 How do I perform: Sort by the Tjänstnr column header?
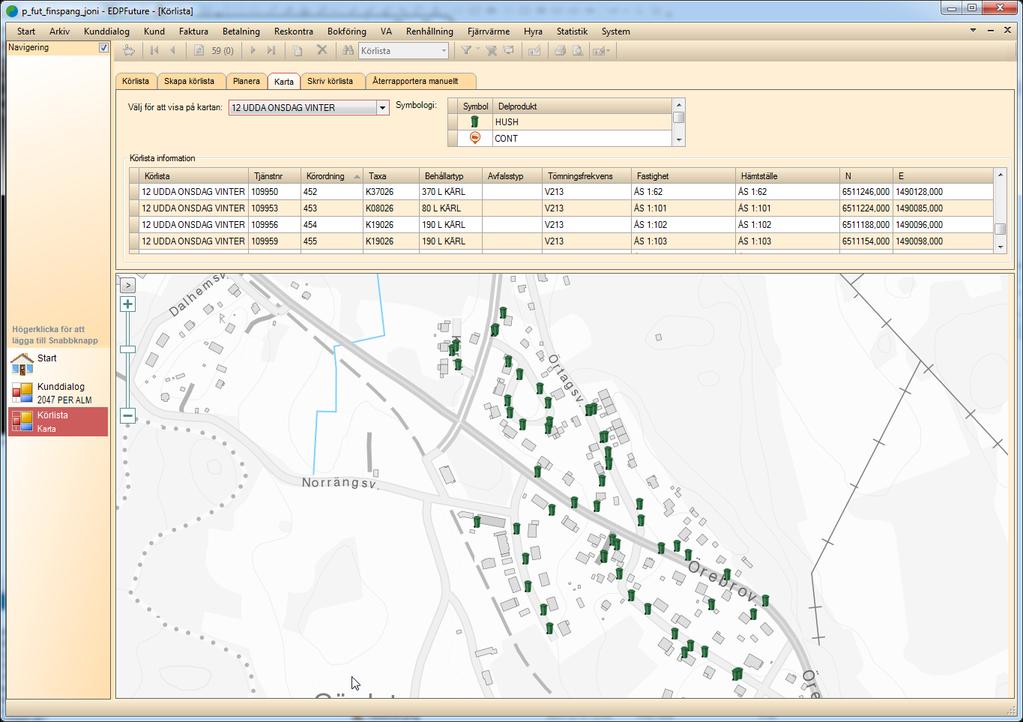click(x=275, y=176)
